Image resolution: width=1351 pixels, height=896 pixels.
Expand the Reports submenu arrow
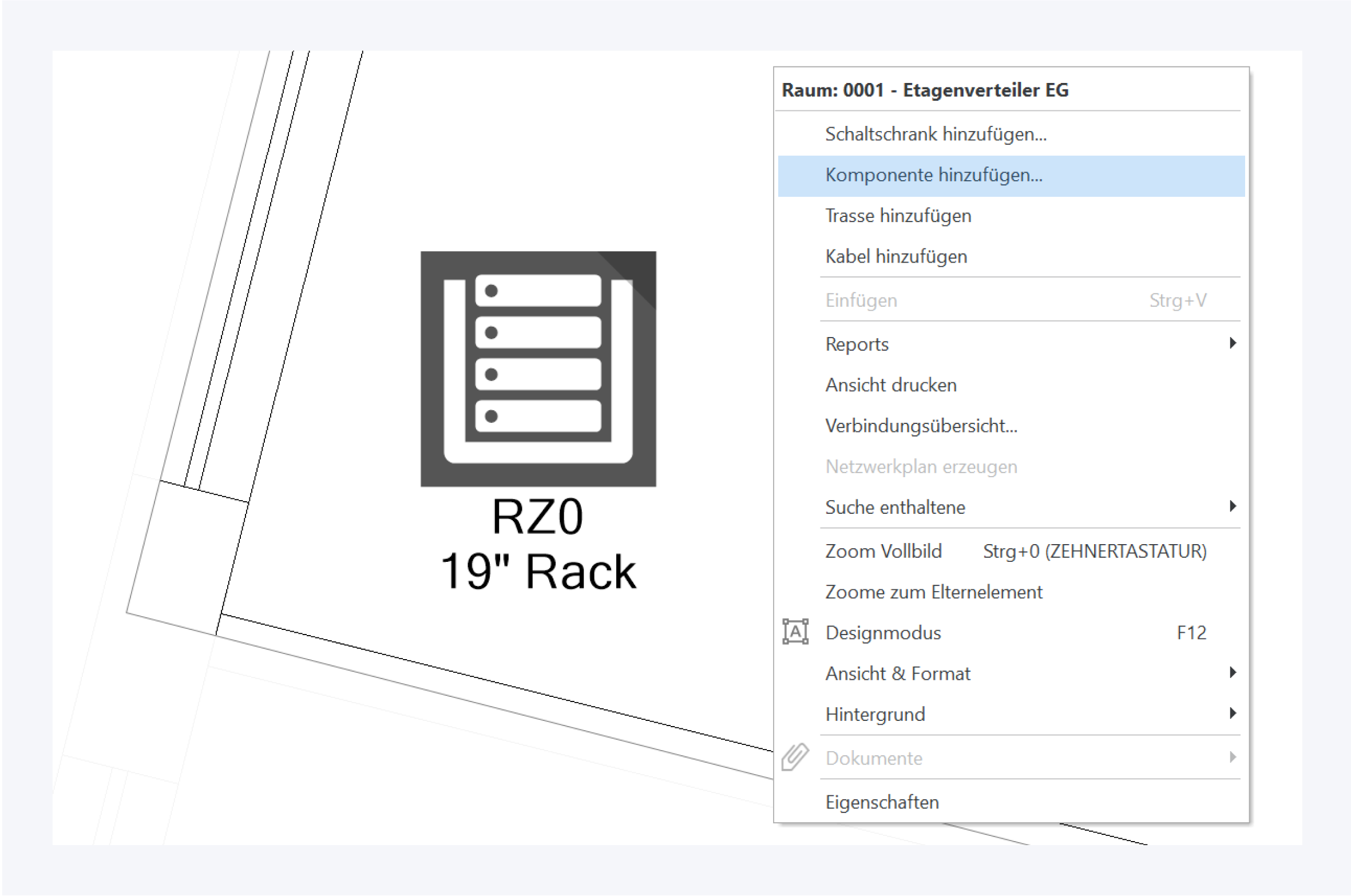1232,343
